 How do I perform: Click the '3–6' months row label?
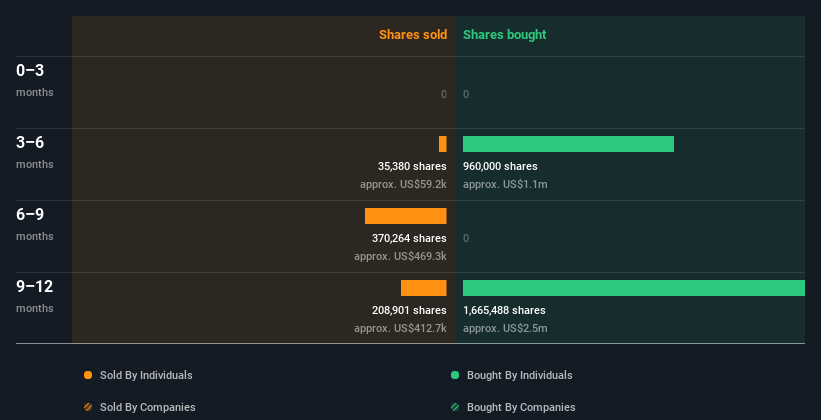35,151
